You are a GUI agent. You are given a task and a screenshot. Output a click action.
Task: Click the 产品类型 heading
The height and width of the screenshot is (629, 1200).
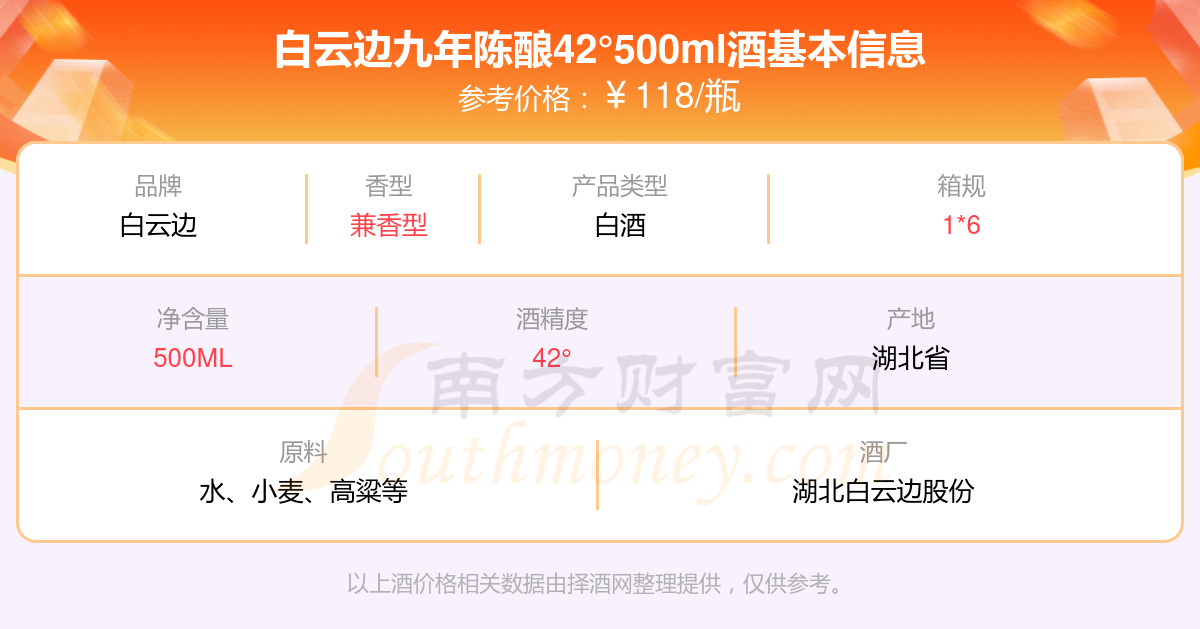point(620,186)
